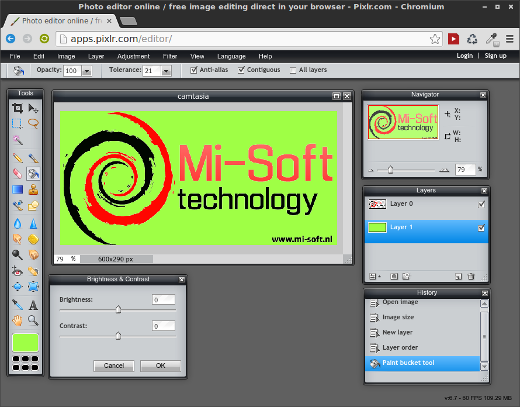Image resolution: width=520 pixels, height=407 pixels.
Task: Click the Navigator zoom percentage field
Action: click(465, 169)
